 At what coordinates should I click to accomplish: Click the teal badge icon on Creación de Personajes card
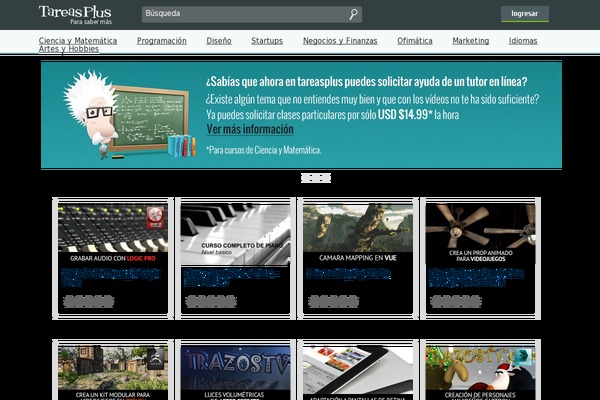pos(523,357)
